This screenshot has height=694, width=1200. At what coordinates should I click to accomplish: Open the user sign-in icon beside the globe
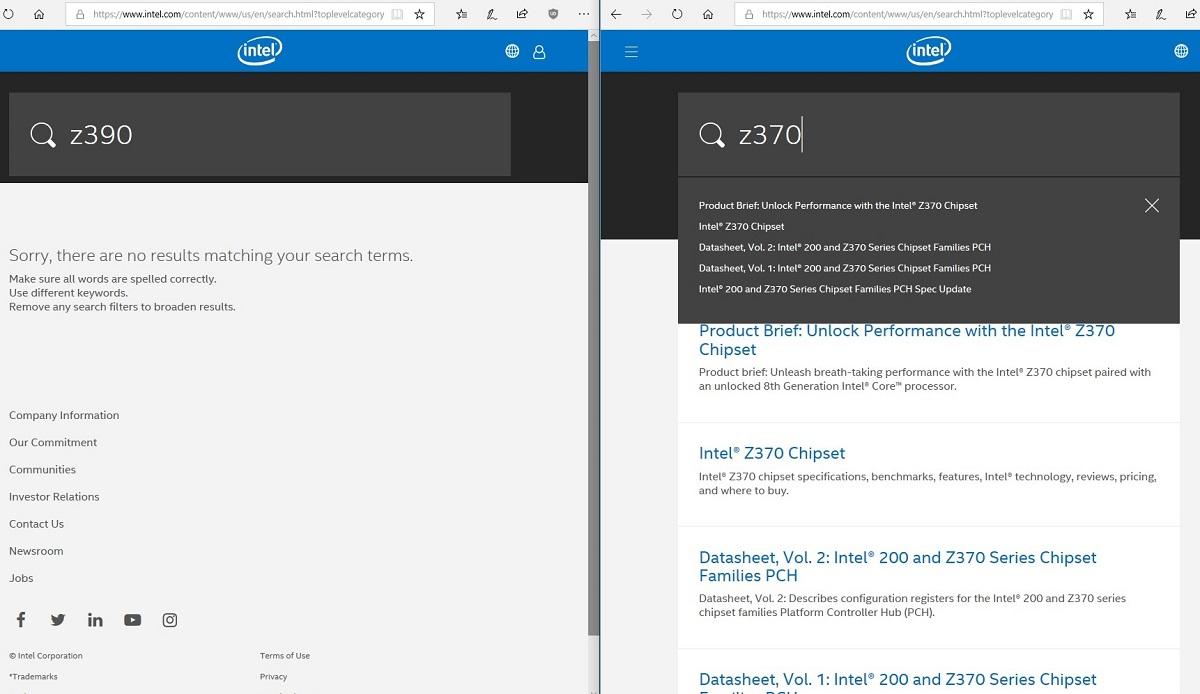coord(539,51)
